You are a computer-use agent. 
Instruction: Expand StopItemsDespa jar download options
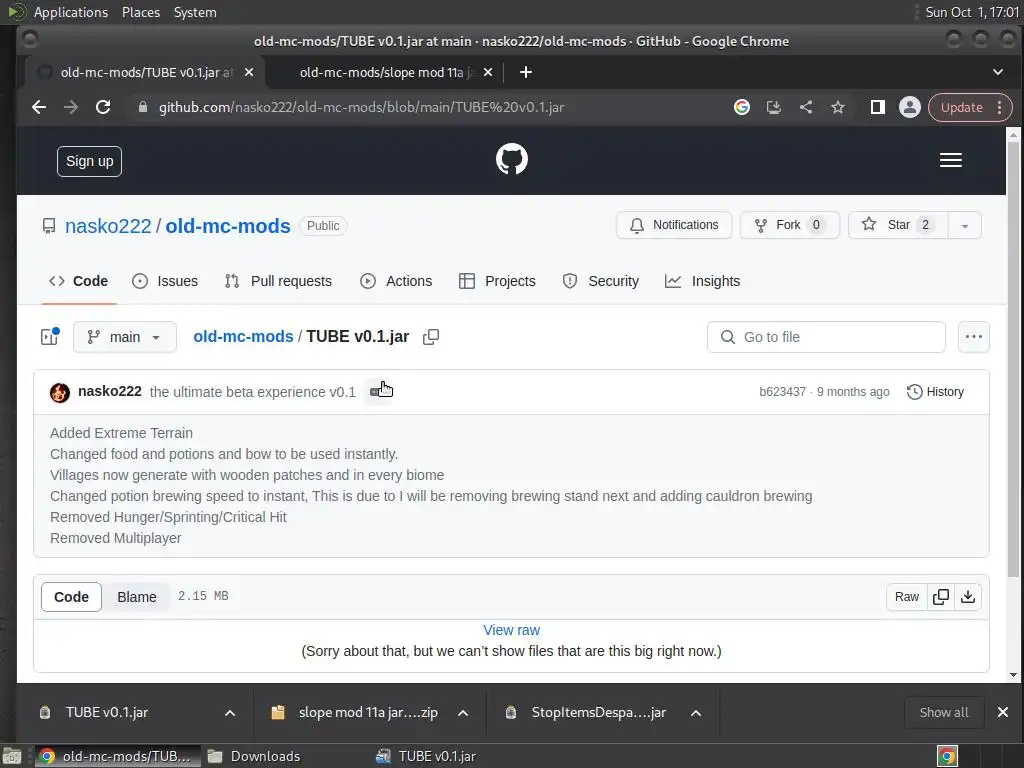[x=696, y=712]
